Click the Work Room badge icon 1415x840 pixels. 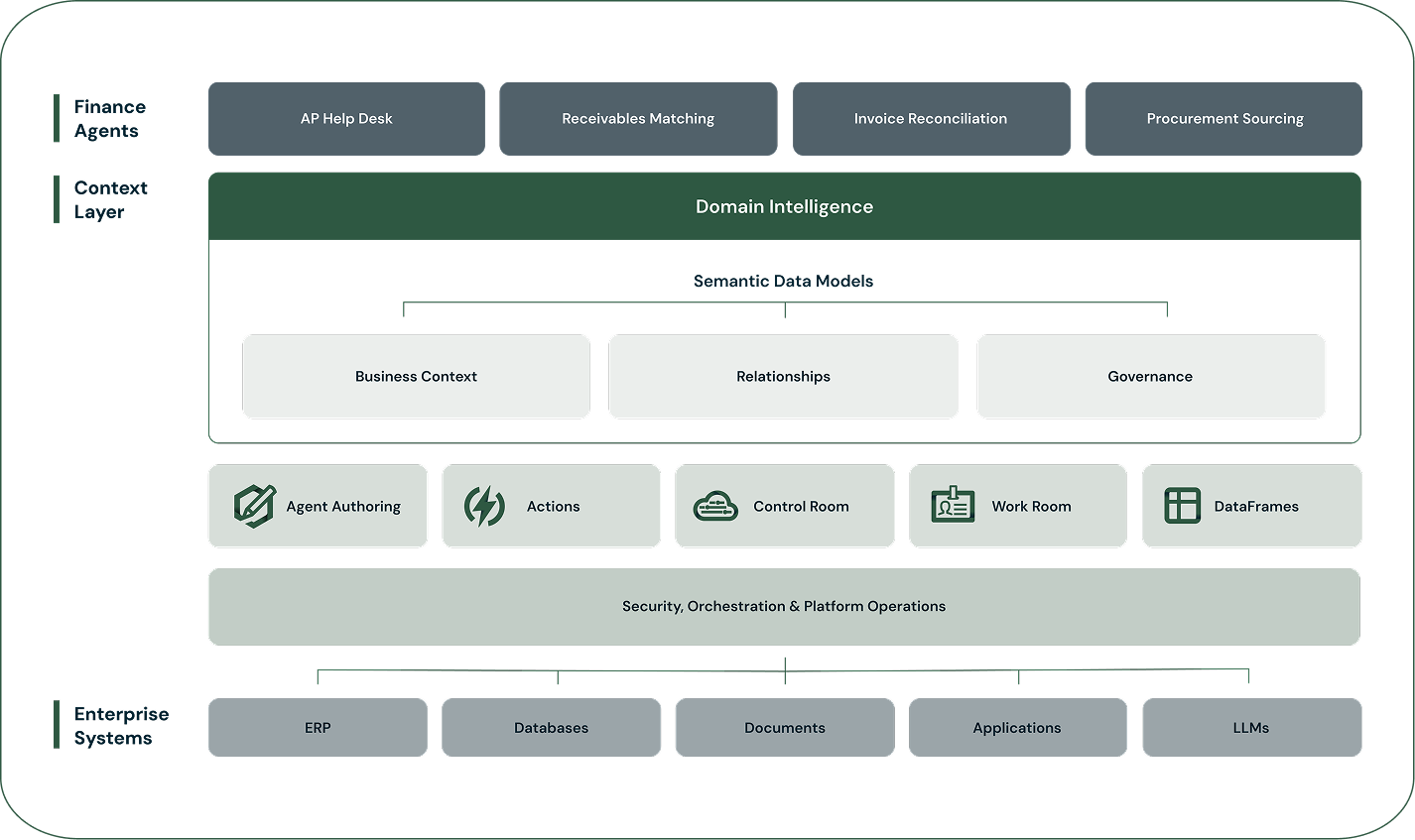pos(953,506)
